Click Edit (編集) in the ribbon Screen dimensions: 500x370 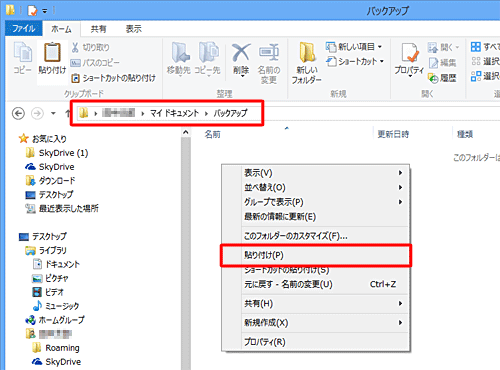pyautogui.click(x=442, y=63)
